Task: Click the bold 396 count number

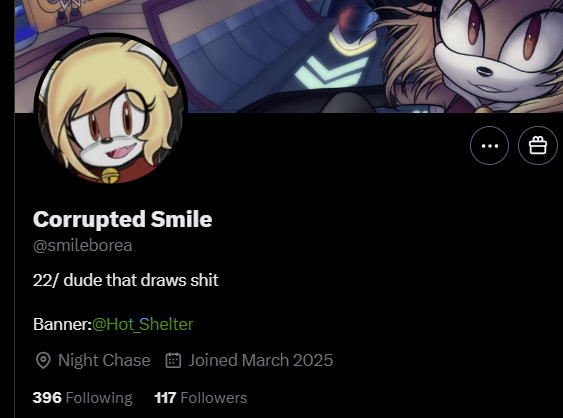Action: pos(47,398)
